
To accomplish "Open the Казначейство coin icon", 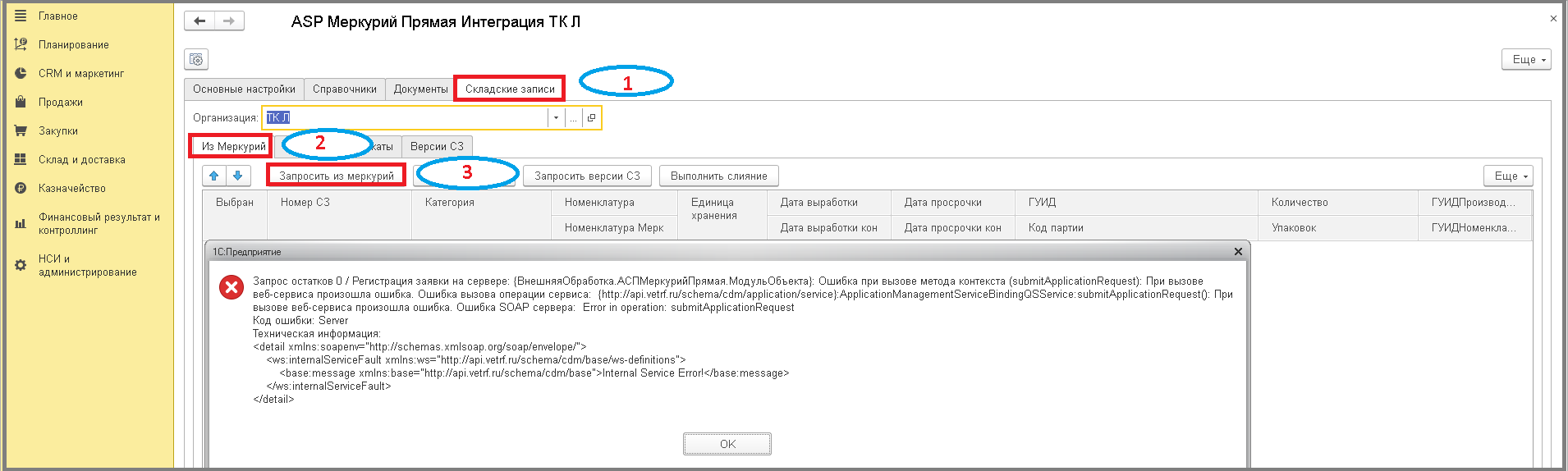I will (21, 188).
